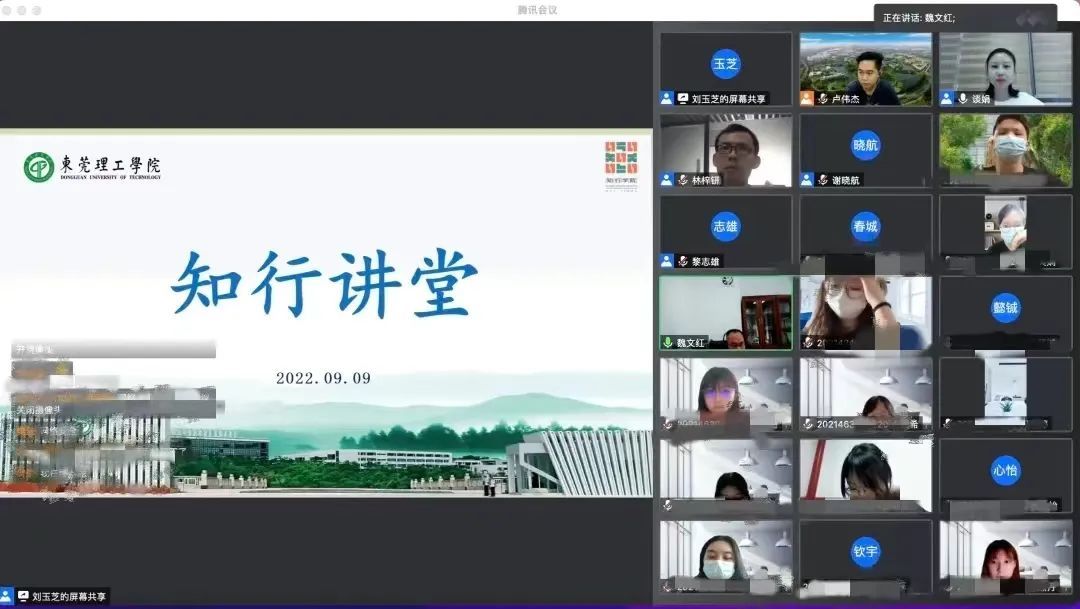Select the 心怡 avatar circle
Image resolution: width=1080 pixels, height=609 pixels.
(1005, 471)
